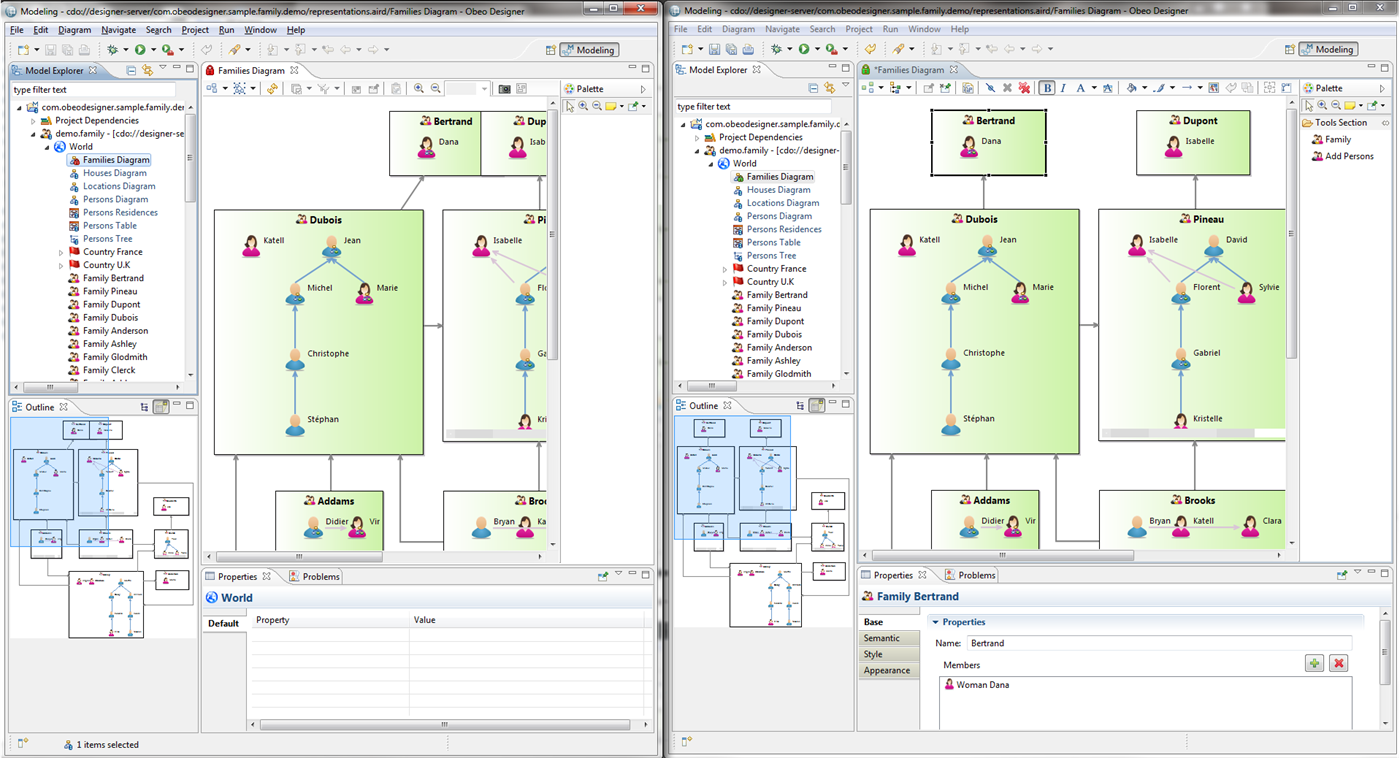The image size is (1400, 758).
Task: Select Persons Table in left Model Explorer
Action: pos(109,226)
